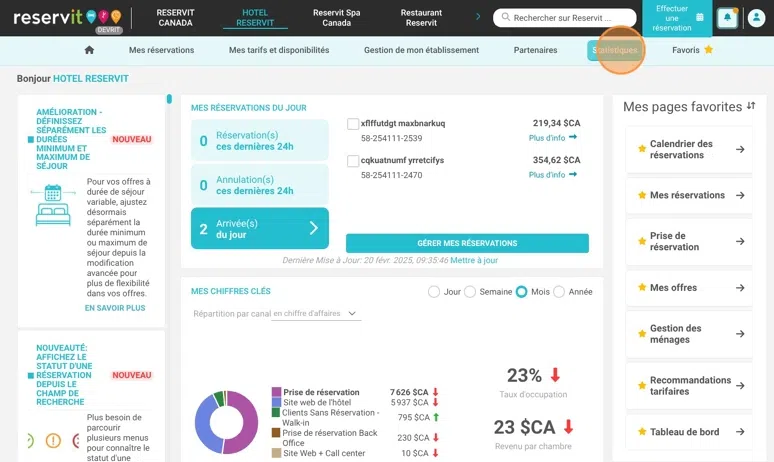
Task: Show more establishments with top bar chevron
Action: [x=478, y=17]
